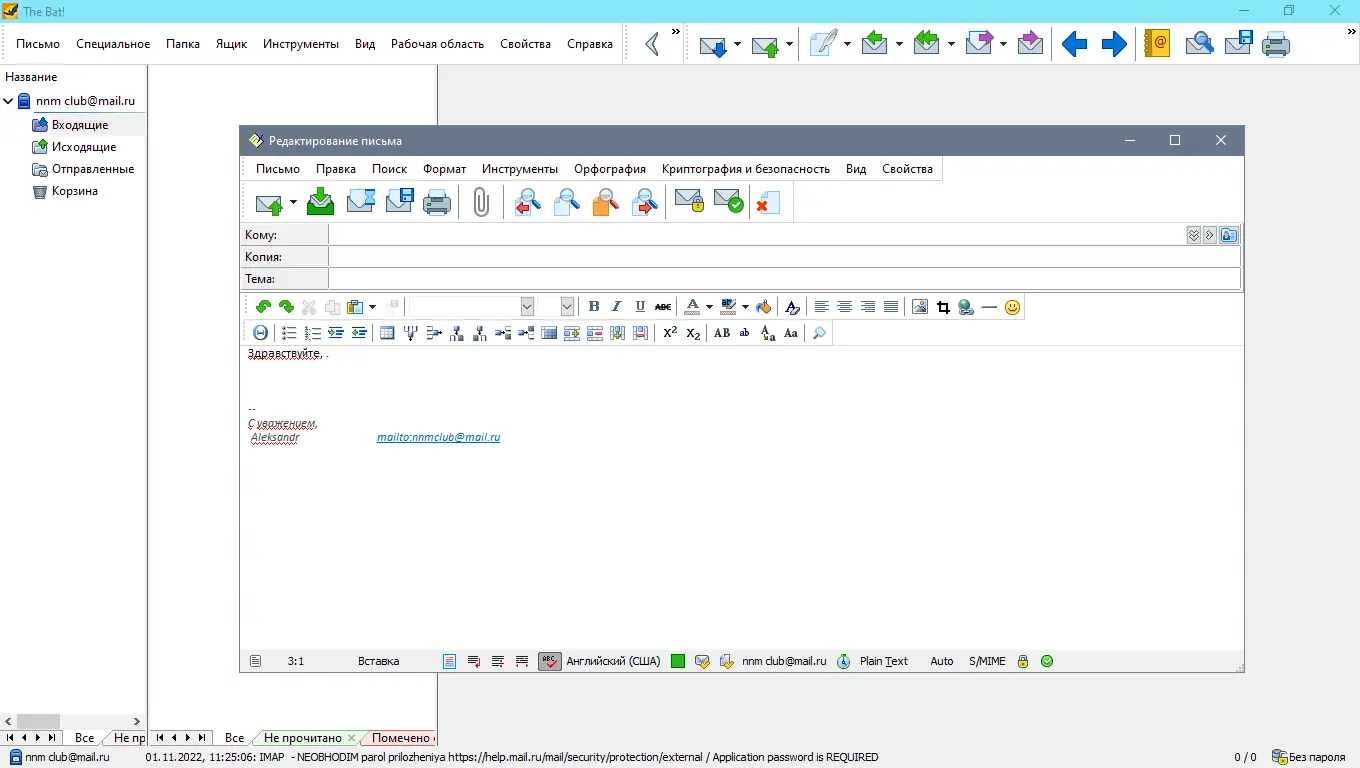This screenshot has width=1360, height=768.
Task: Click the Английский (США) language in status bar
Action: tap(613, 661)
